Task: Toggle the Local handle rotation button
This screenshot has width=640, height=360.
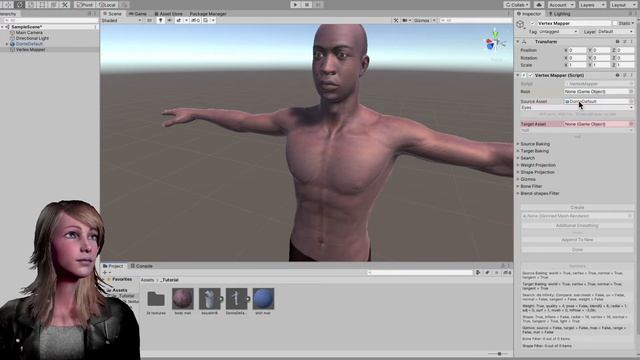Action: [107, 4]
